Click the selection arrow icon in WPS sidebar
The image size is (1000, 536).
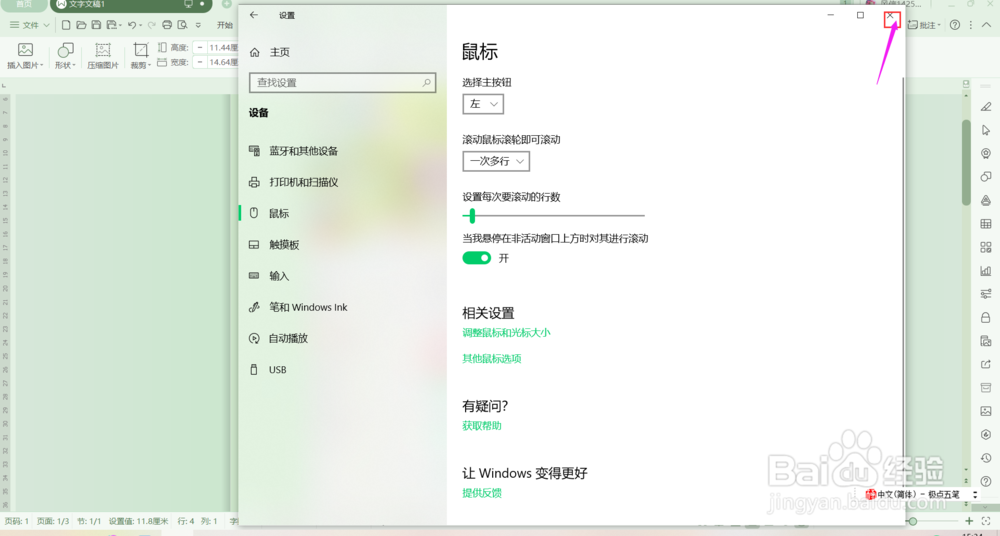pos(986,130)
